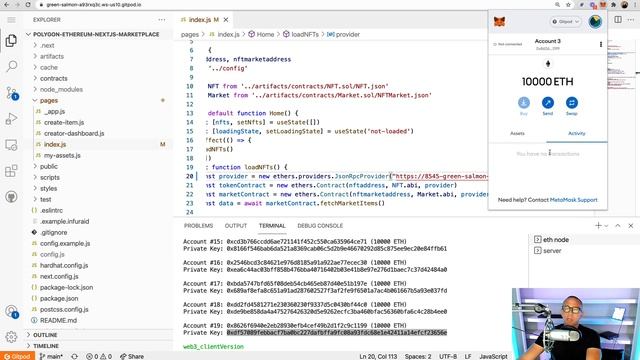Toggle split editor layout icon
The height and width of the screenshot is (360, 640).
tap(618, 20)
